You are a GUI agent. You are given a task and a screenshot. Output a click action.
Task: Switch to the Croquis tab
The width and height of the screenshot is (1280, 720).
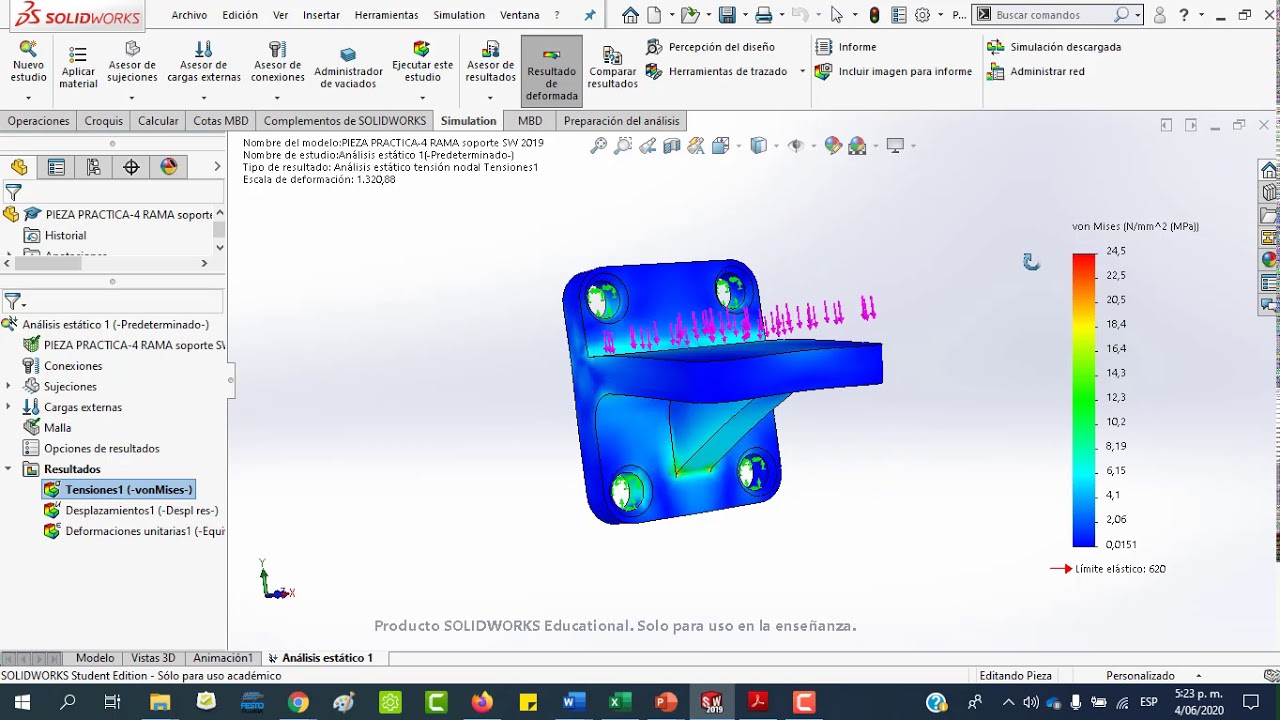(x=104, y=121)
